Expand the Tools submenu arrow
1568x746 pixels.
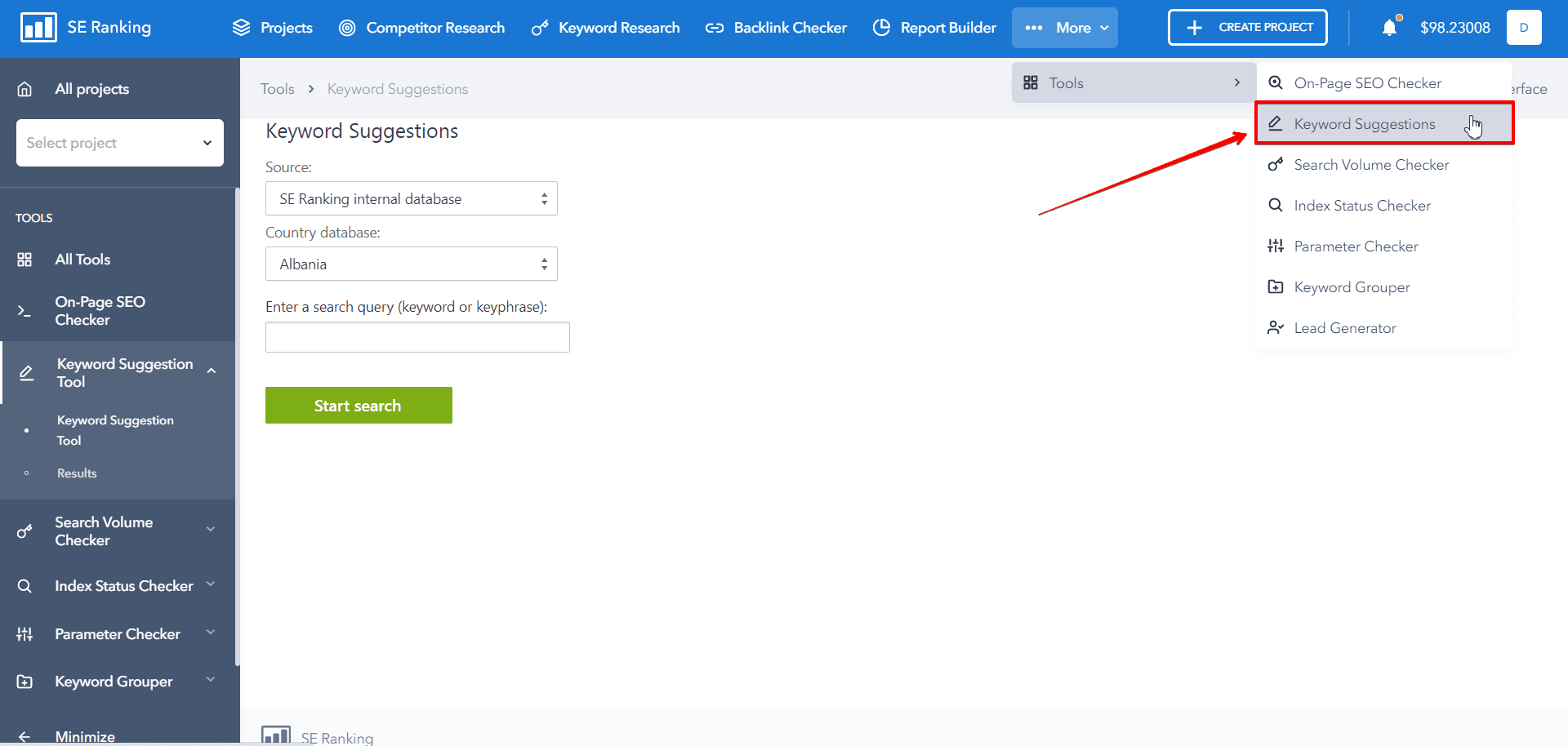[x=1237, y=82]
